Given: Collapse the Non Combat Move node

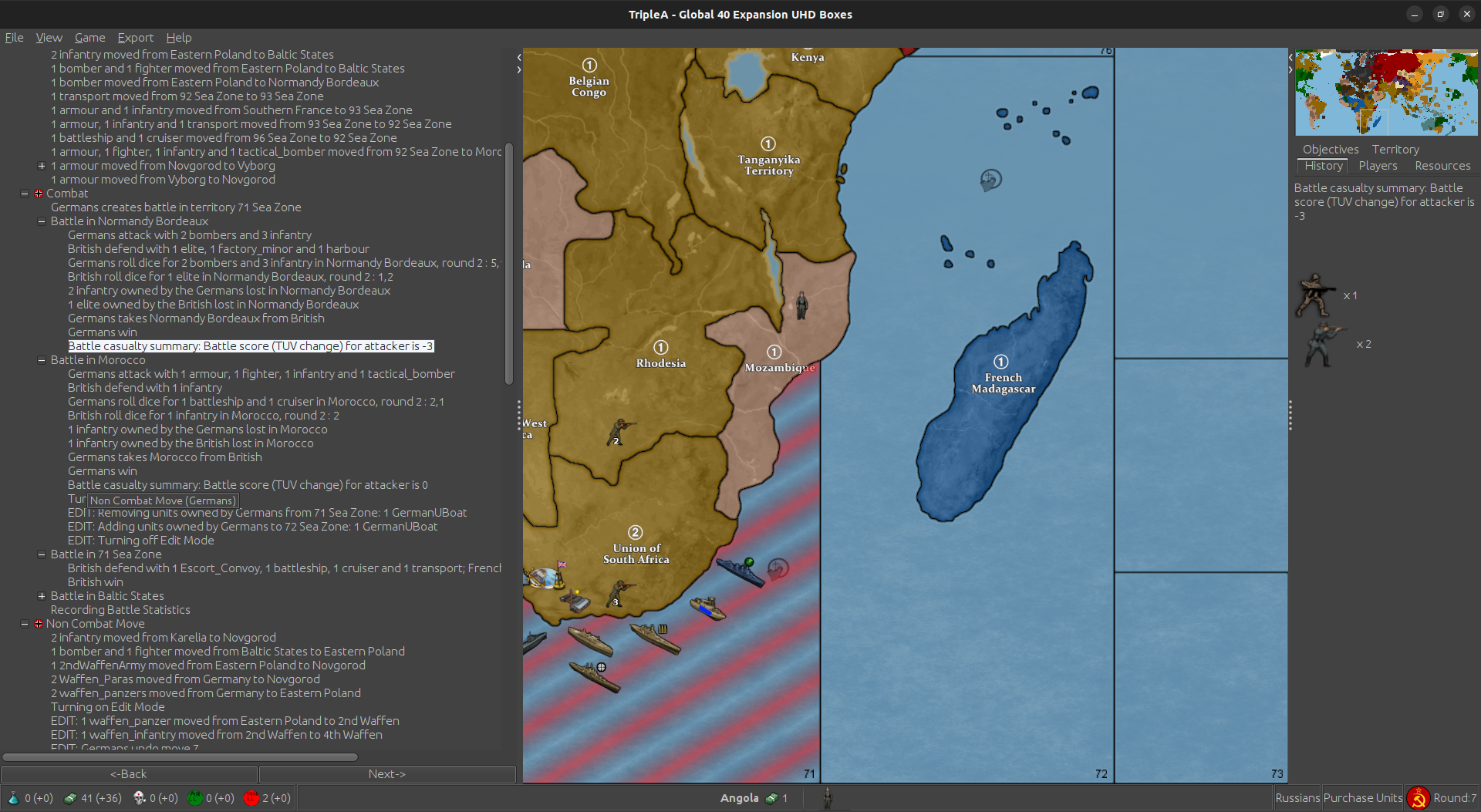Looking at the screenshot, I should [25, 624].
